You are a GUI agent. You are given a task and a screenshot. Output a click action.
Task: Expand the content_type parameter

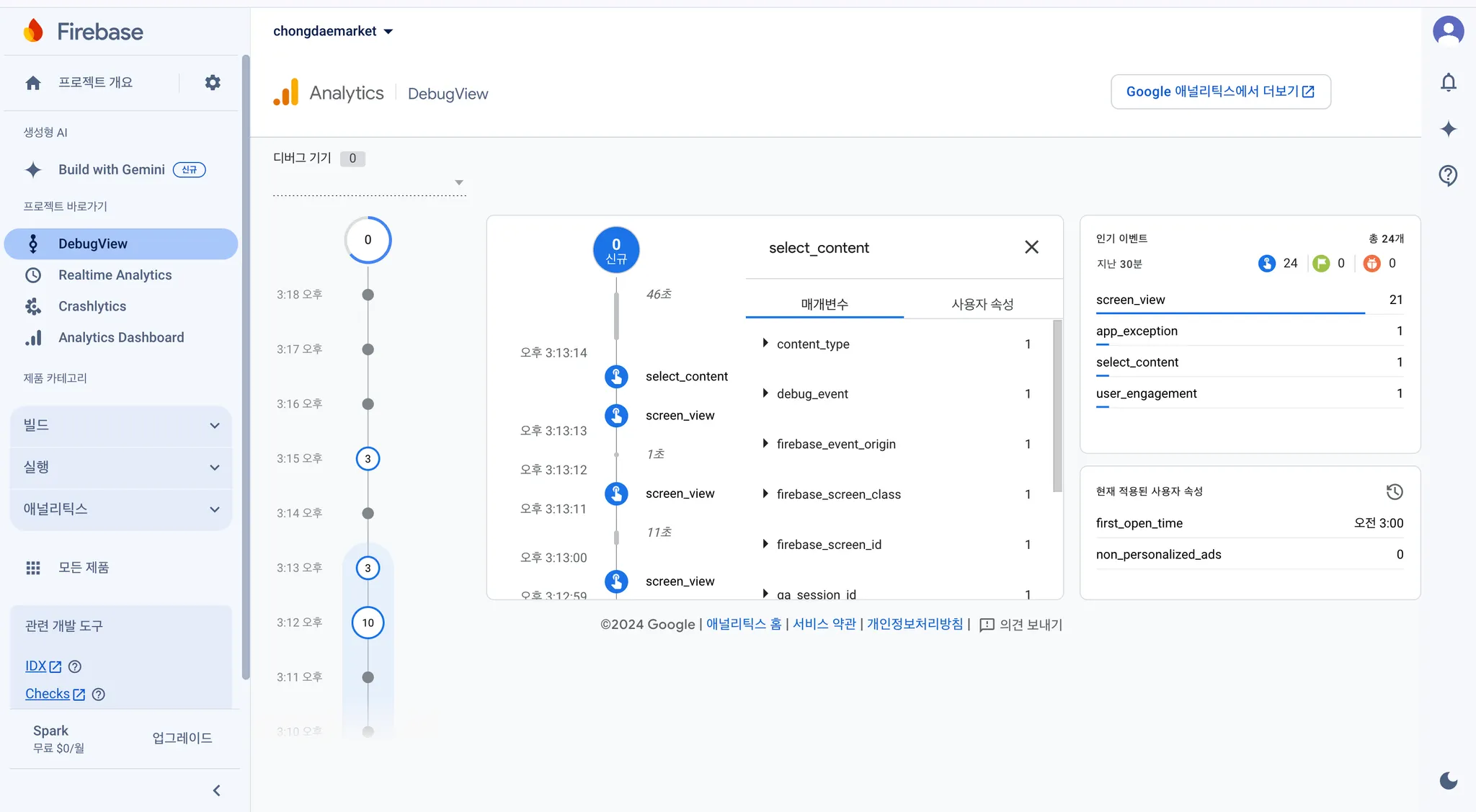[765, 344]
